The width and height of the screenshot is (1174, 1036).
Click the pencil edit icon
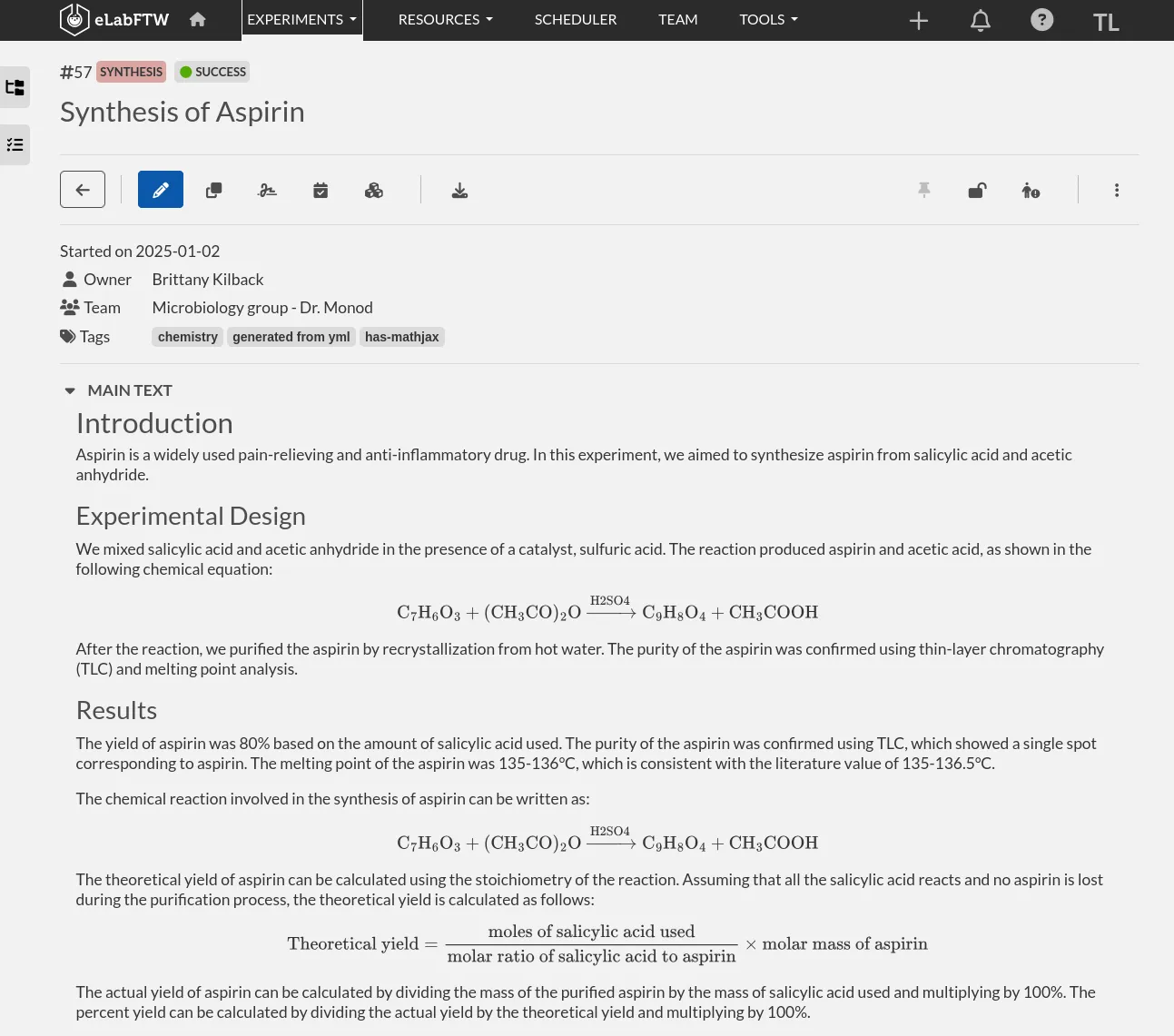click(x=161, y=190)
